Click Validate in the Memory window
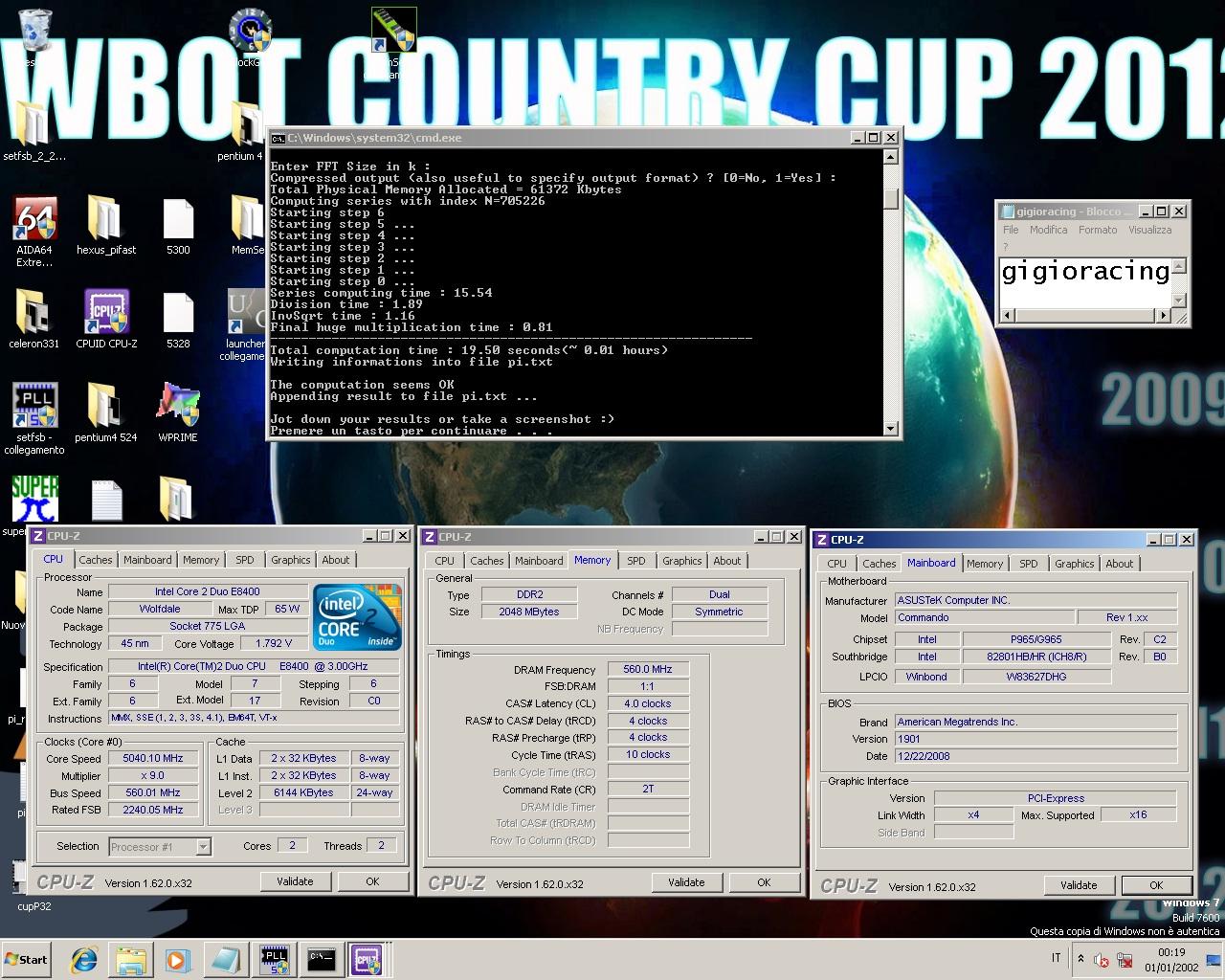The image size is (1225, 980). pos(686,882)
